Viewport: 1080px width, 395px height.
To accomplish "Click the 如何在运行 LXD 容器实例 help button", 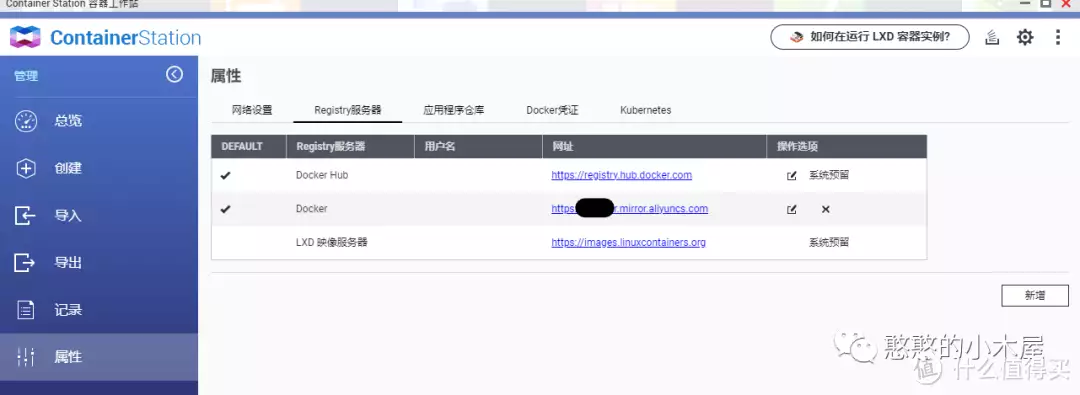I will (x=869, y=37).
